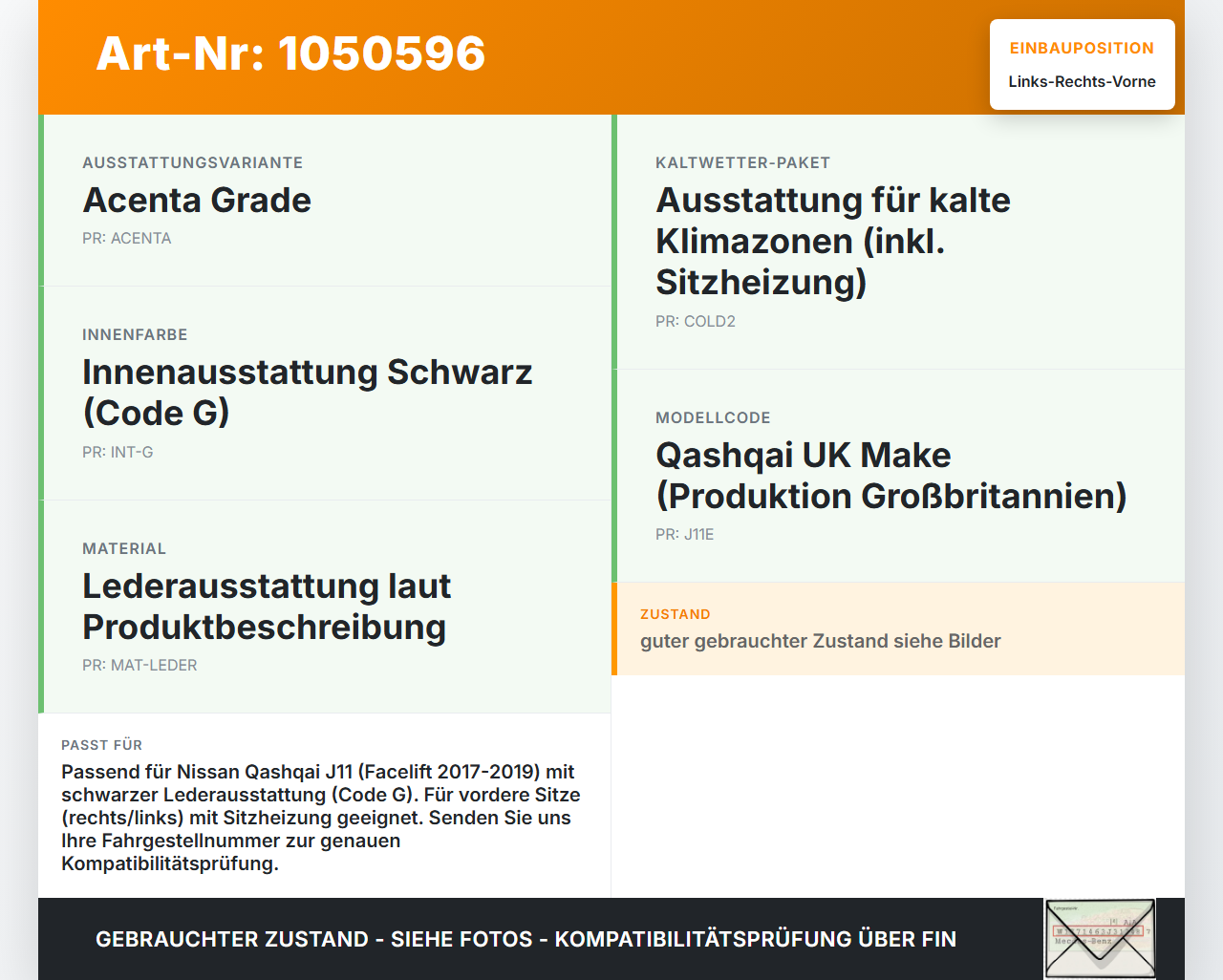Click the 'PR: COLD2' code
The height and width of the screenshot is (980, 1223).
point(696,322)
